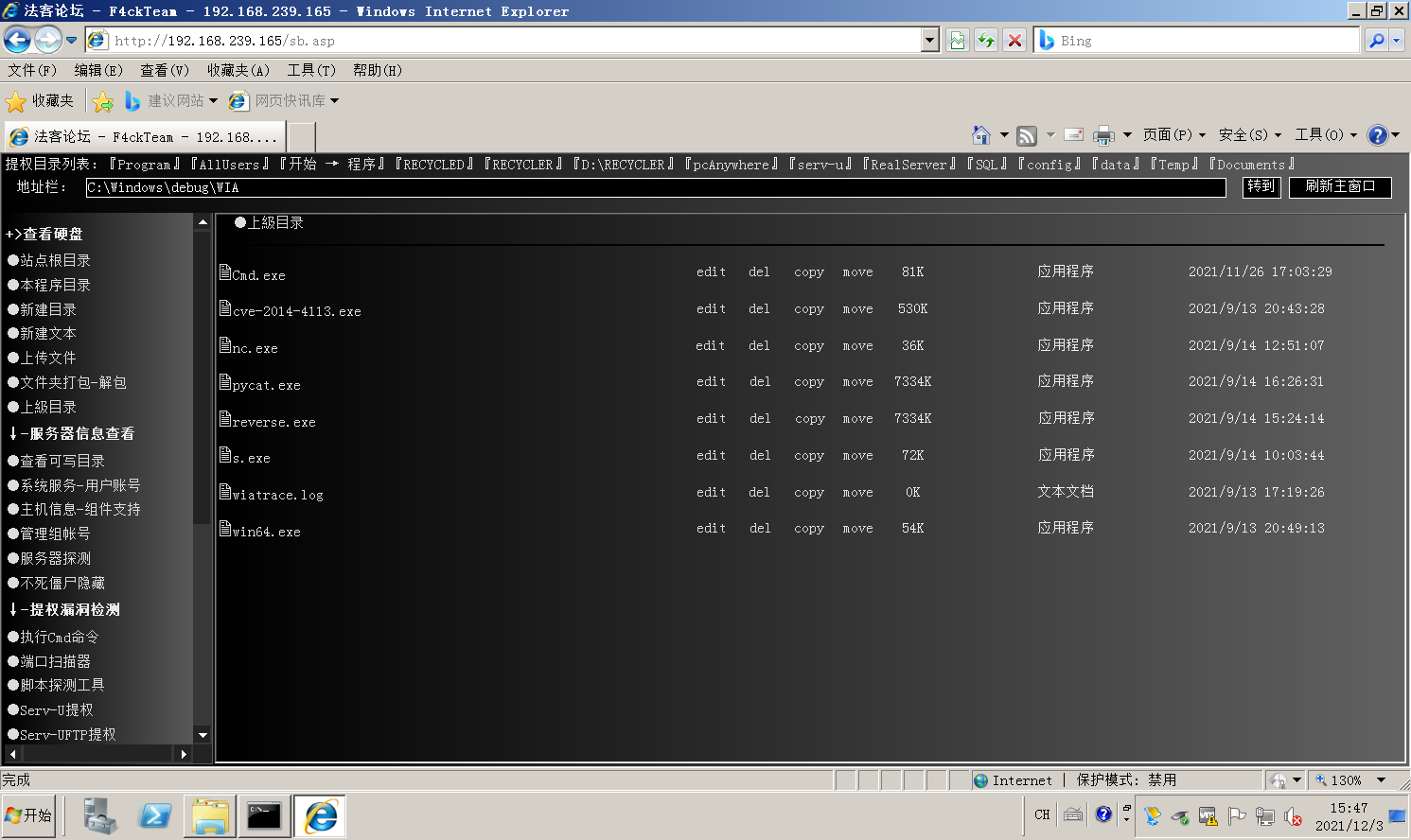Expand the 建议网站 dropdown

click(214, 101)
